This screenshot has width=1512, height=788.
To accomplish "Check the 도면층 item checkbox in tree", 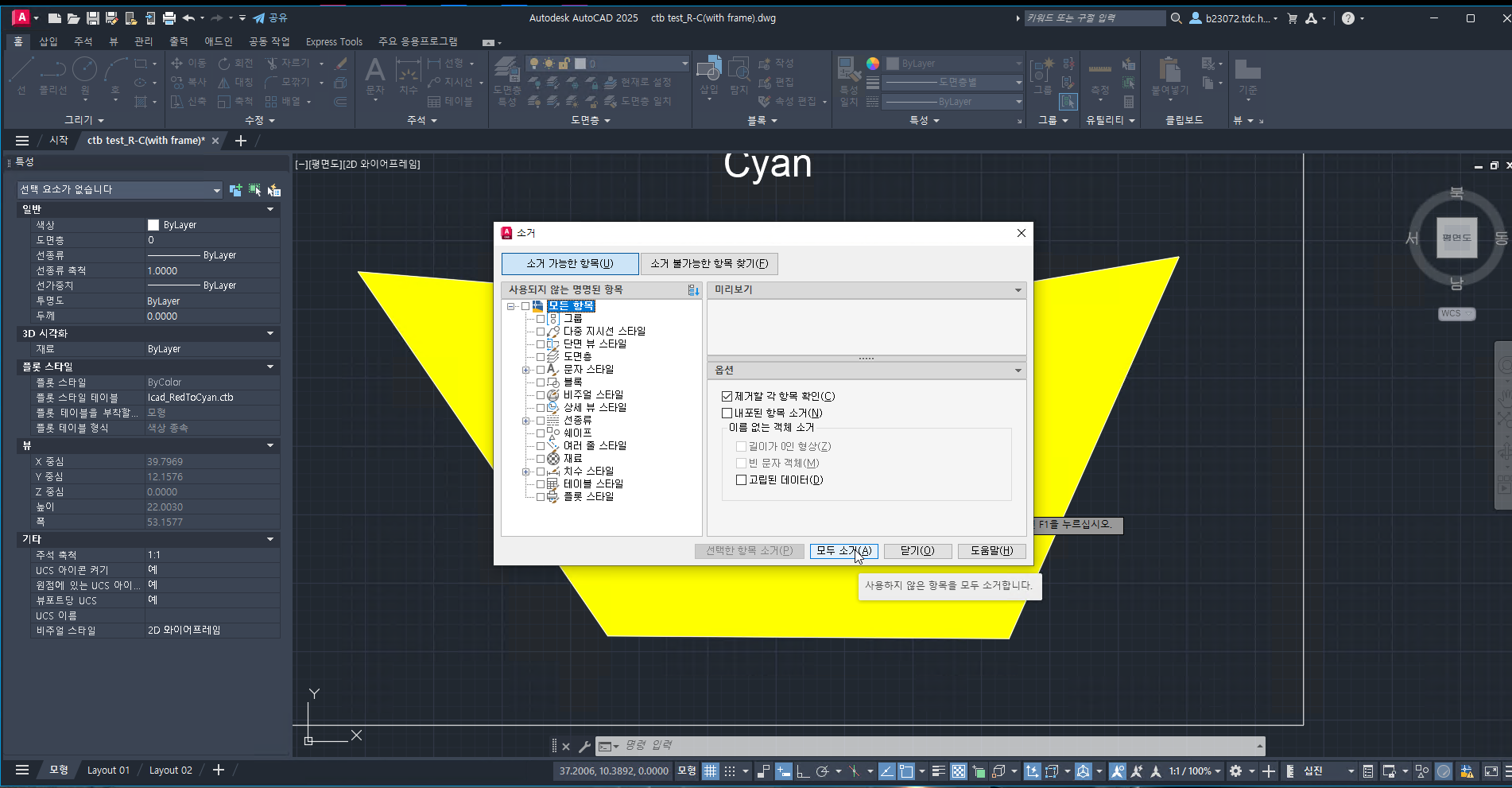I will 541,357.
